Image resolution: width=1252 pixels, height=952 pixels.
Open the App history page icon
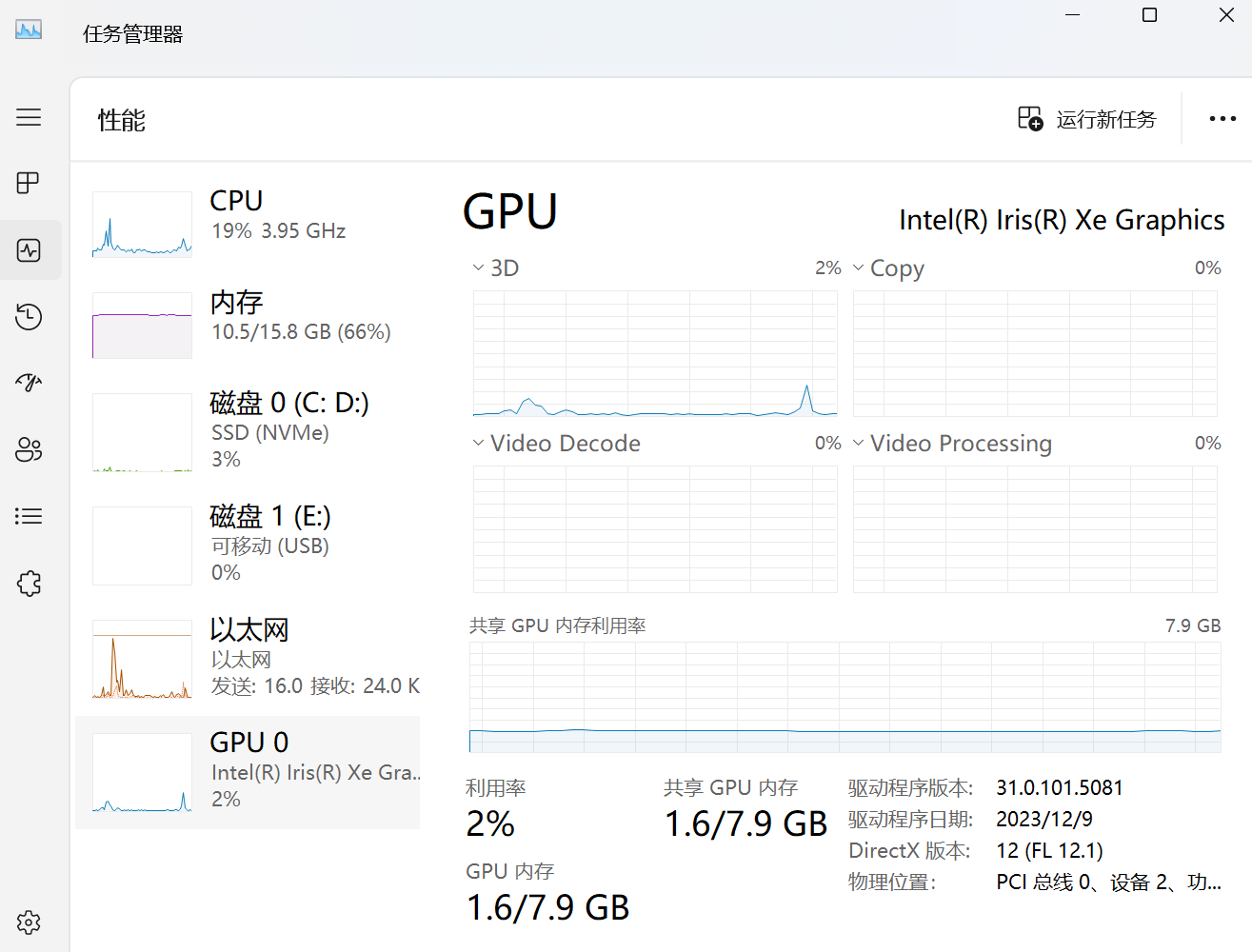(x=29, y=316)
